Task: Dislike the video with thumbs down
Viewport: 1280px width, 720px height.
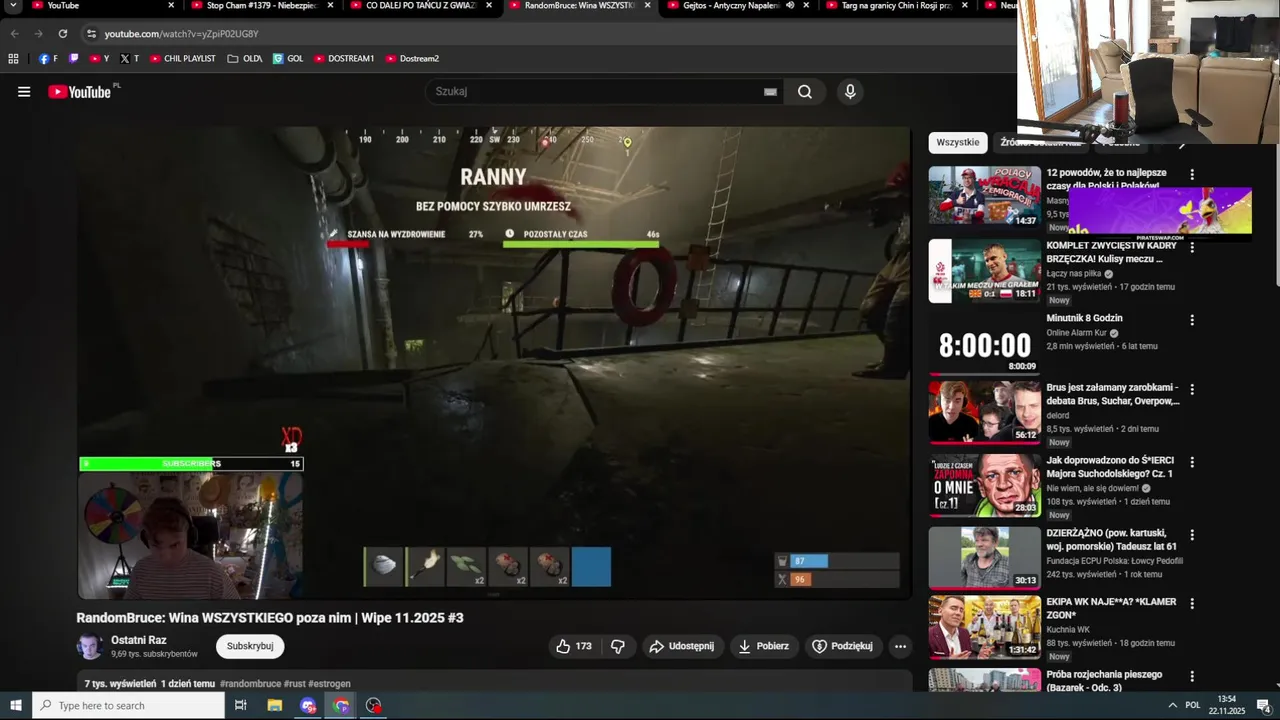Action: [618, 646]
